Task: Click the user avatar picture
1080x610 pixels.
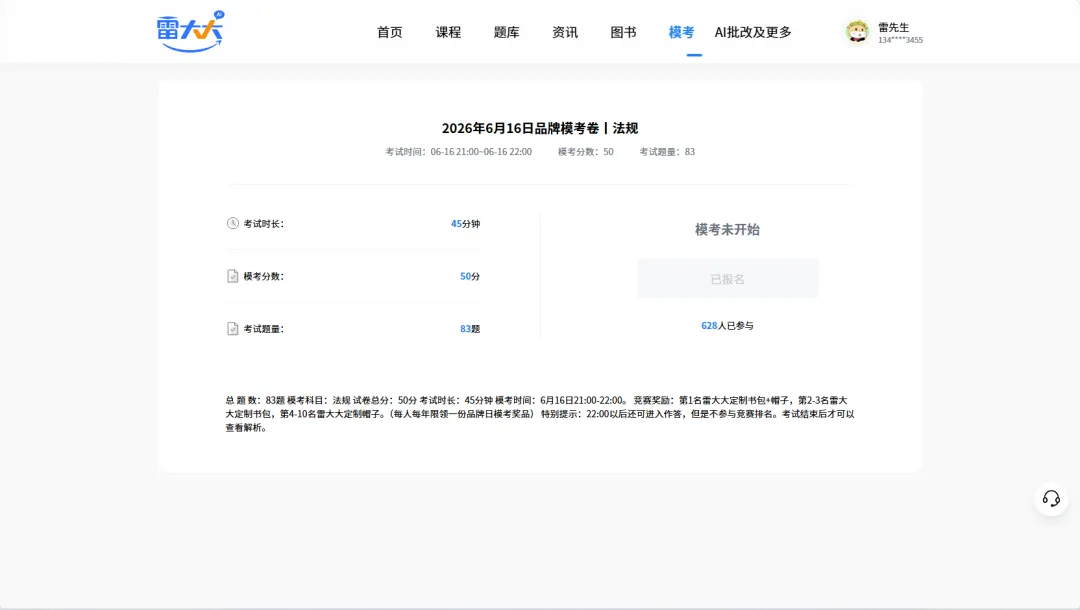Action: [x=858, y=32]
